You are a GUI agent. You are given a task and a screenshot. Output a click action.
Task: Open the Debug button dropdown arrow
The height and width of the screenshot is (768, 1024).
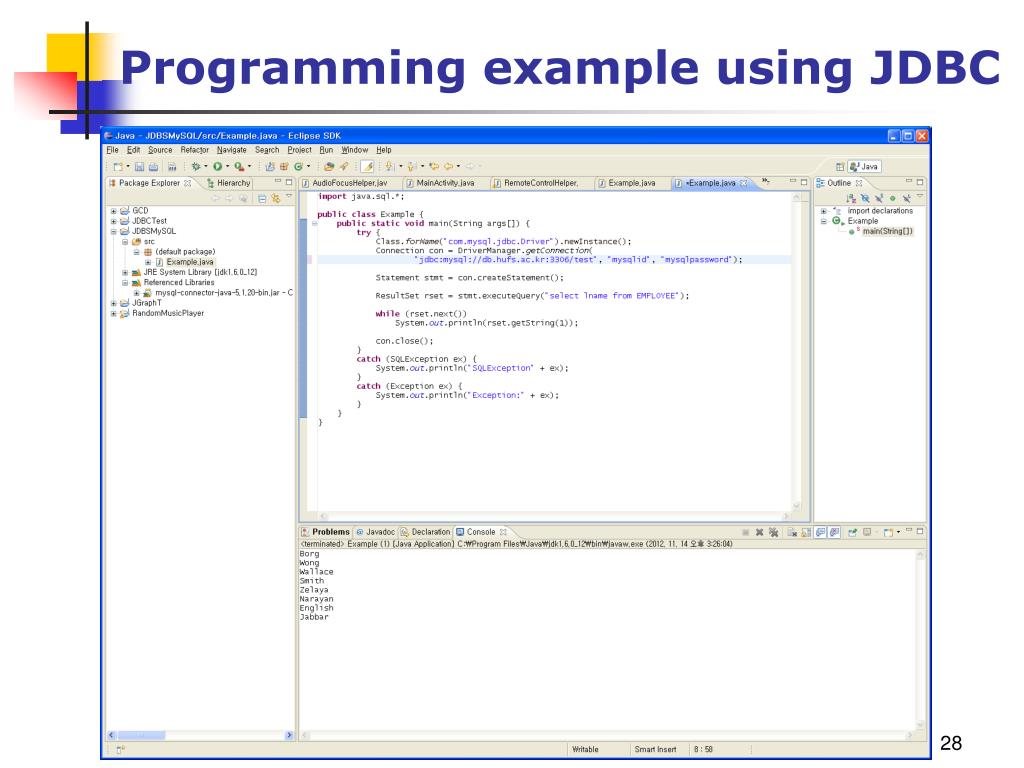point(206,167)
